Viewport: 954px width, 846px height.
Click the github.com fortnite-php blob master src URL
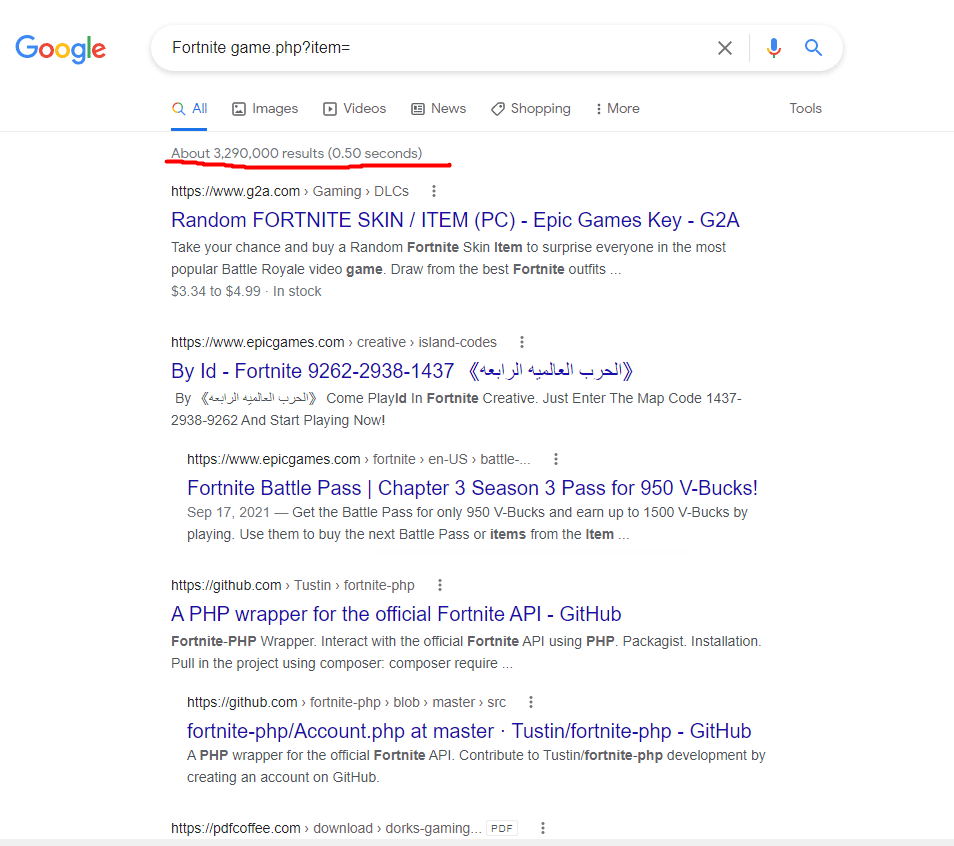346,702
